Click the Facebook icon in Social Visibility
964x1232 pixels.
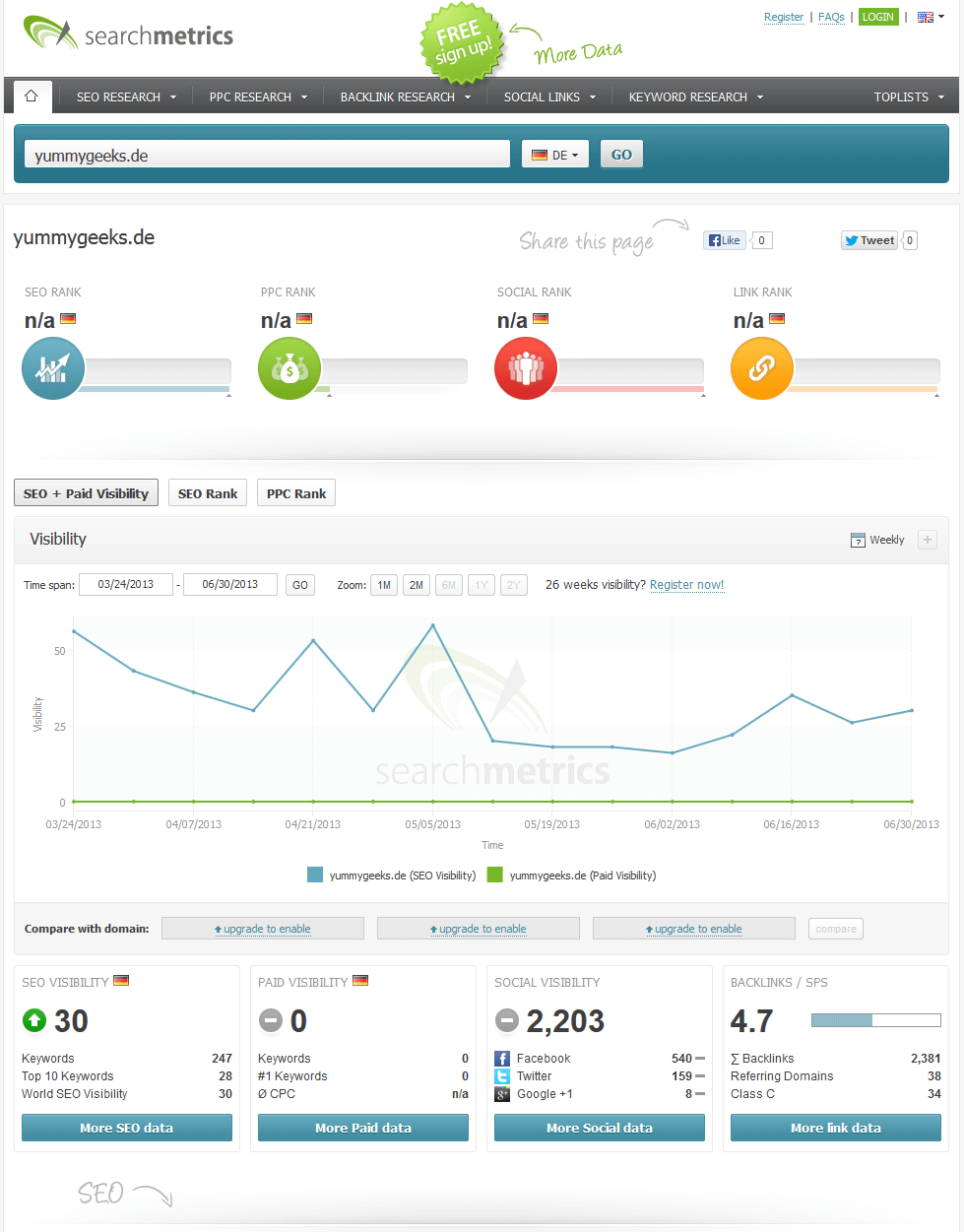(x=502, y=1059)
